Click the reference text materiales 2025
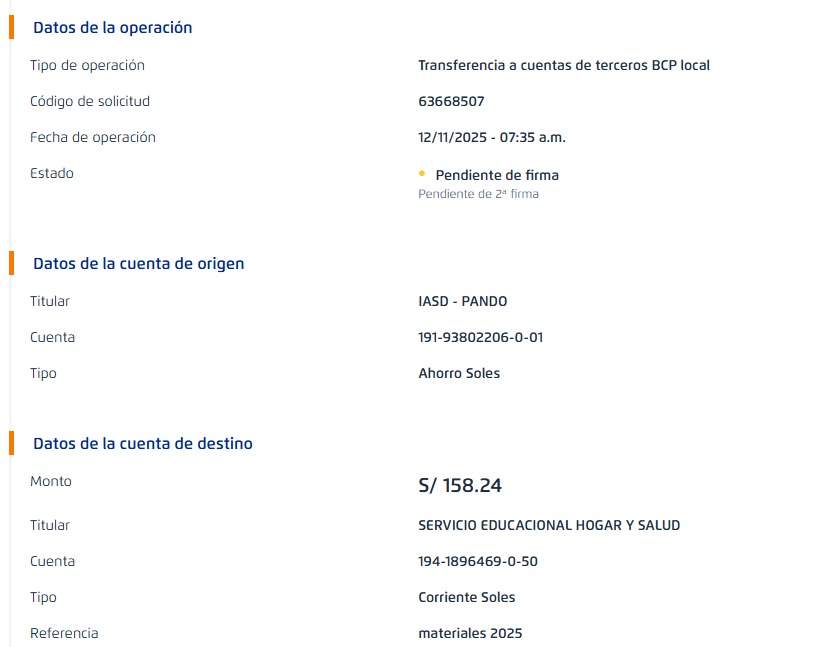The height and width of the screenshot is (647, 820). coord(470,633)
